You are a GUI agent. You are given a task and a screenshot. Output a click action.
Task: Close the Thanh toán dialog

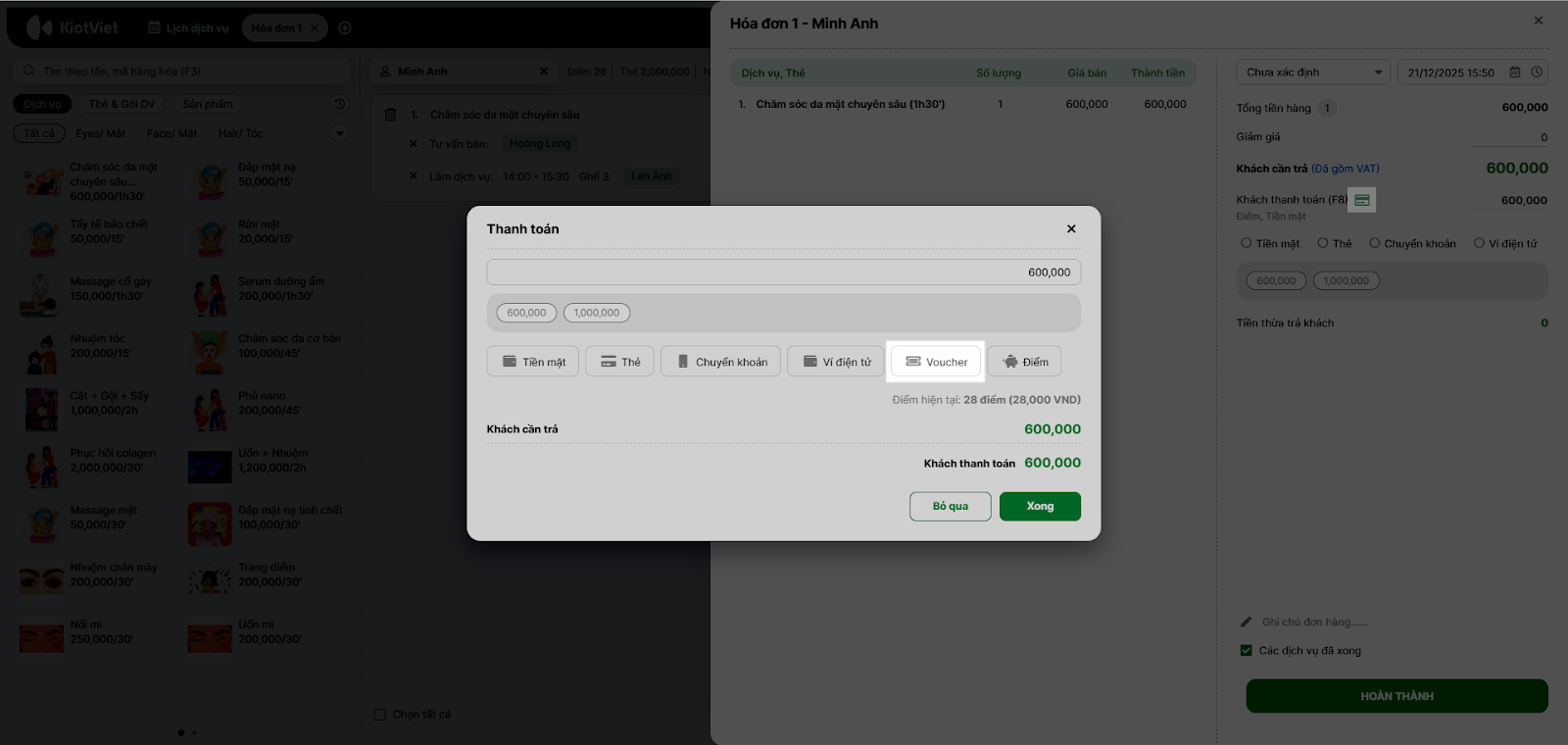point(1071,228)
